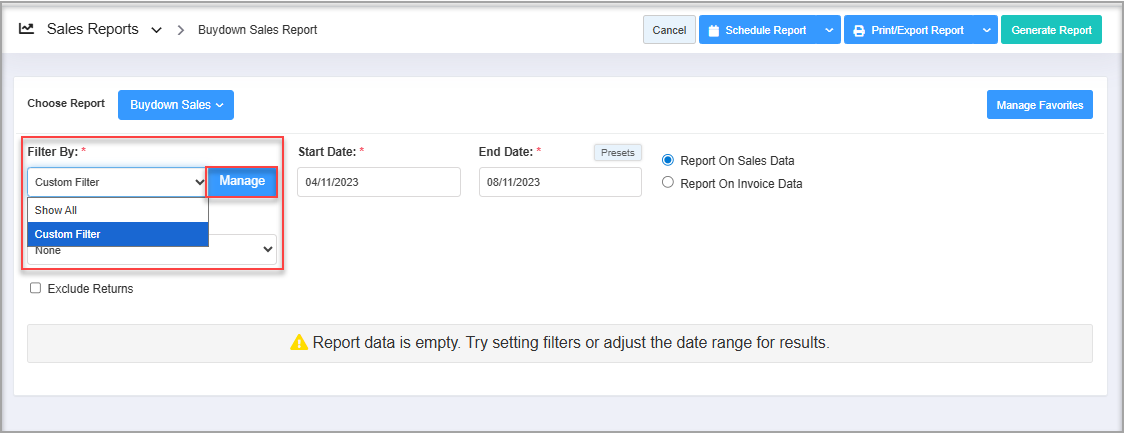Click the yellow warning triangle icon
The image size is (1124, 433).
click(x=299, y=343)
